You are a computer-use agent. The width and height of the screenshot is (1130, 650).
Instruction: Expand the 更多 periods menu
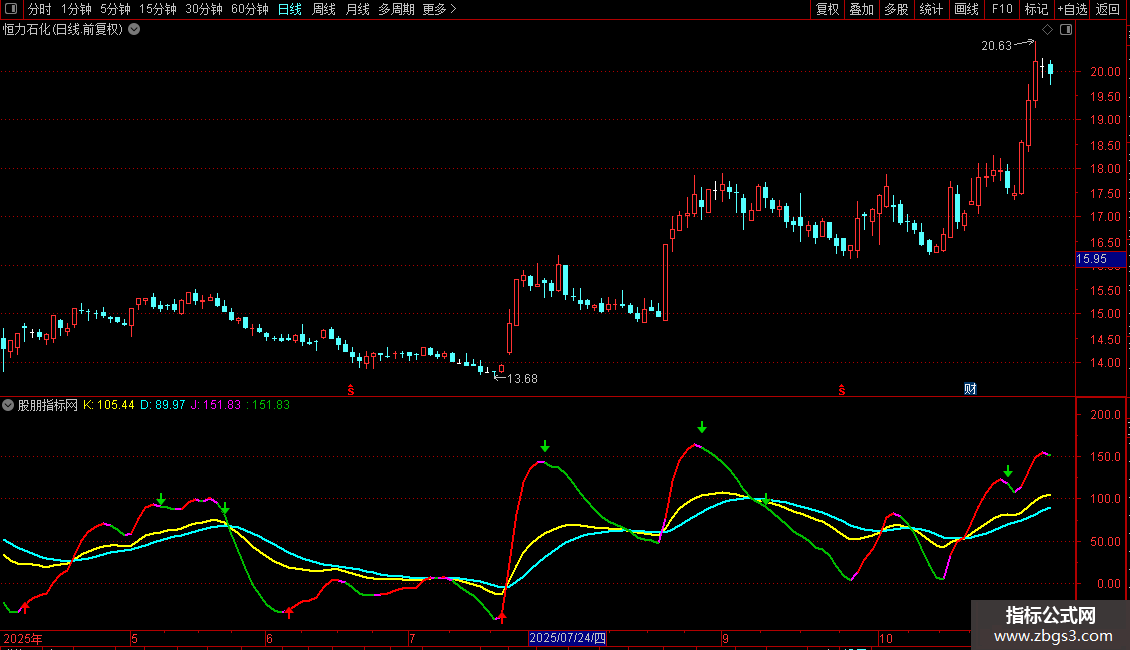439,9
